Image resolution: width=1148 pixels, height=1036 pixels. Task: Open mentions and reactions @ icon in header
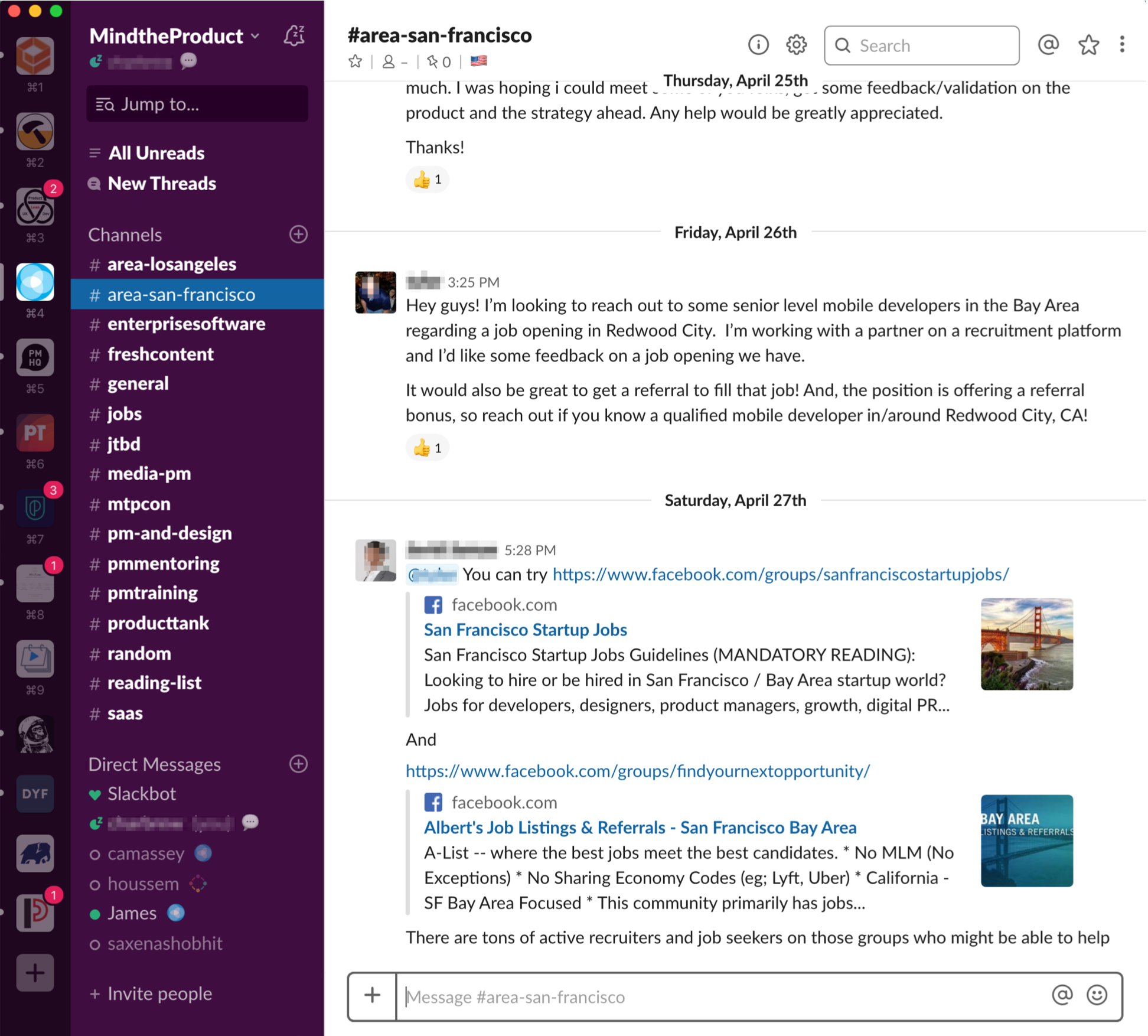click(1048, 45)
